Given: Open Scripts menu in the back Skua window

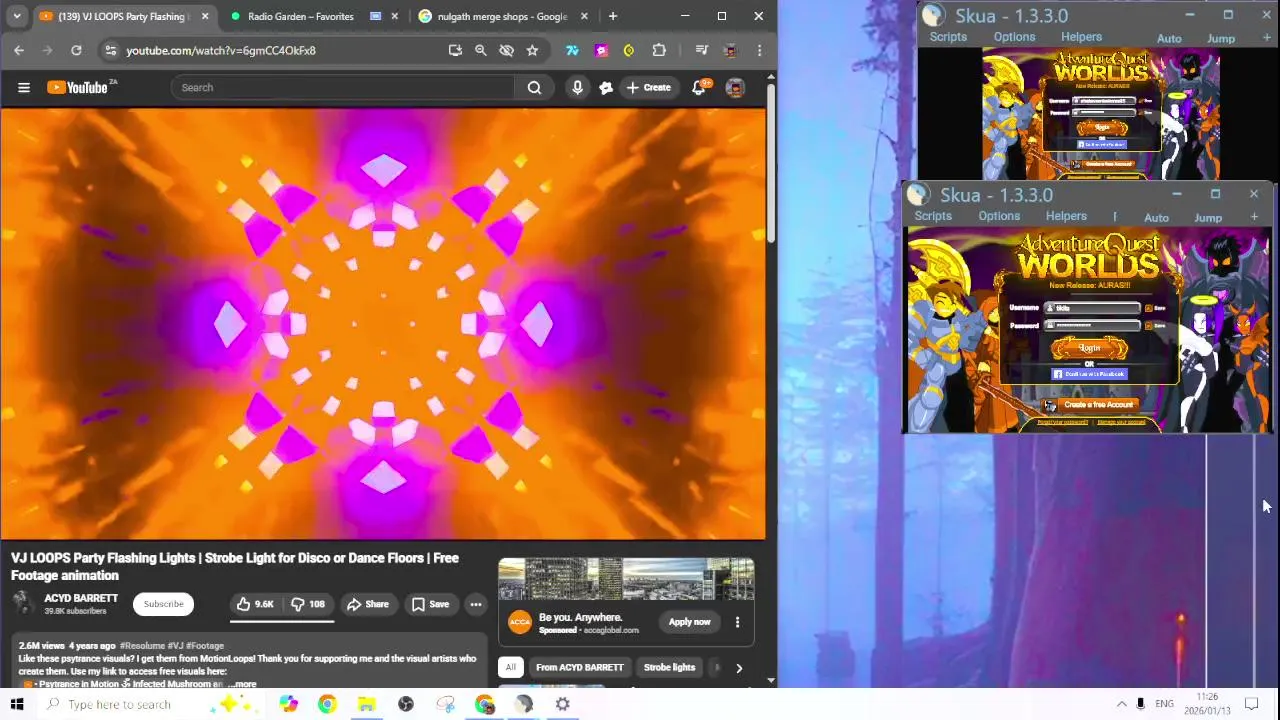Looking at the screenshot, I should 948,37.
